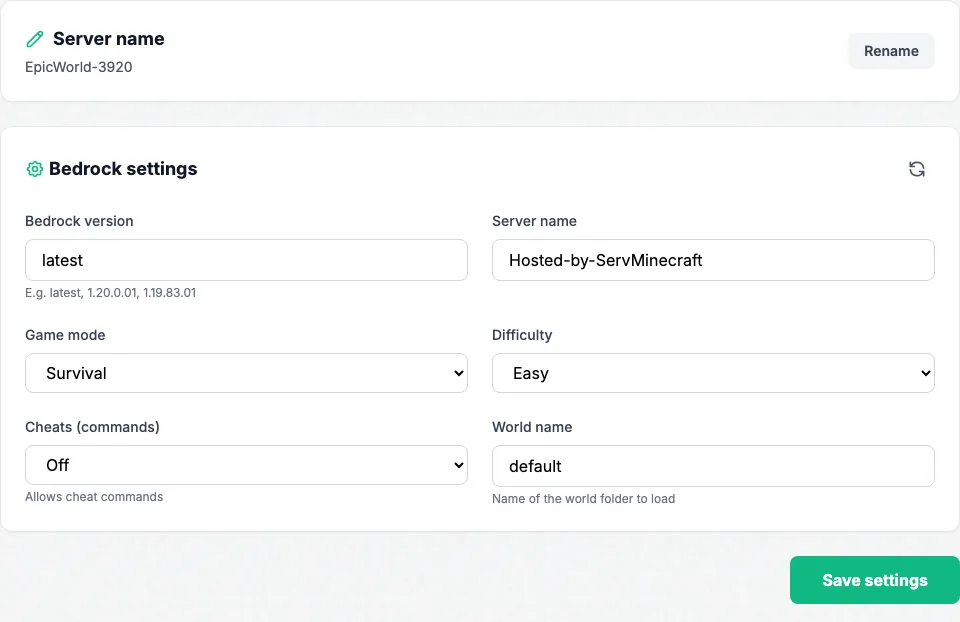Click the refresh icon in Bedrock settings
The image size is (960, 622).
(x=917, y=169)
